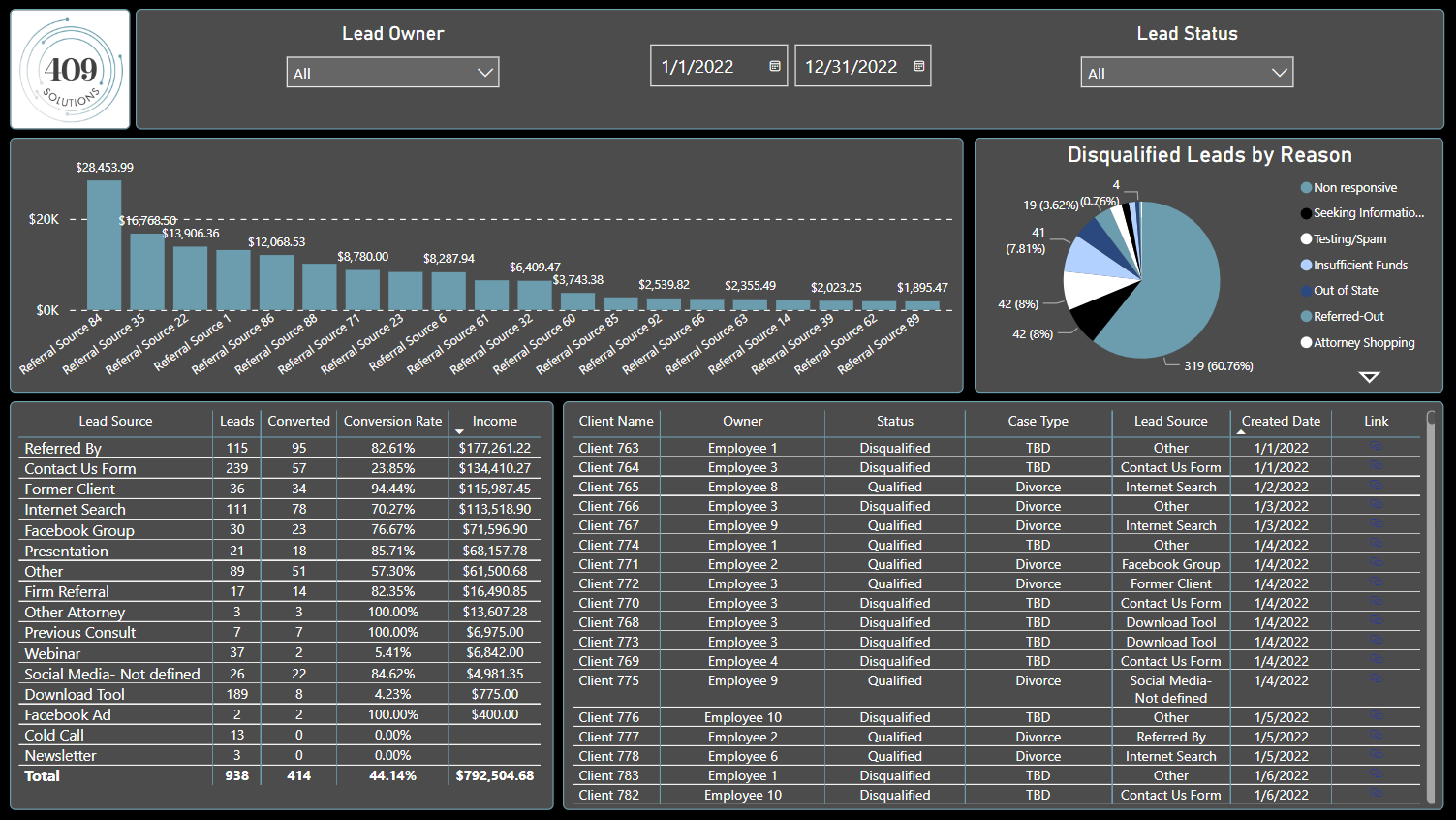
Task: Click the client table vertical scrollbar
Action: point(1431,606)
